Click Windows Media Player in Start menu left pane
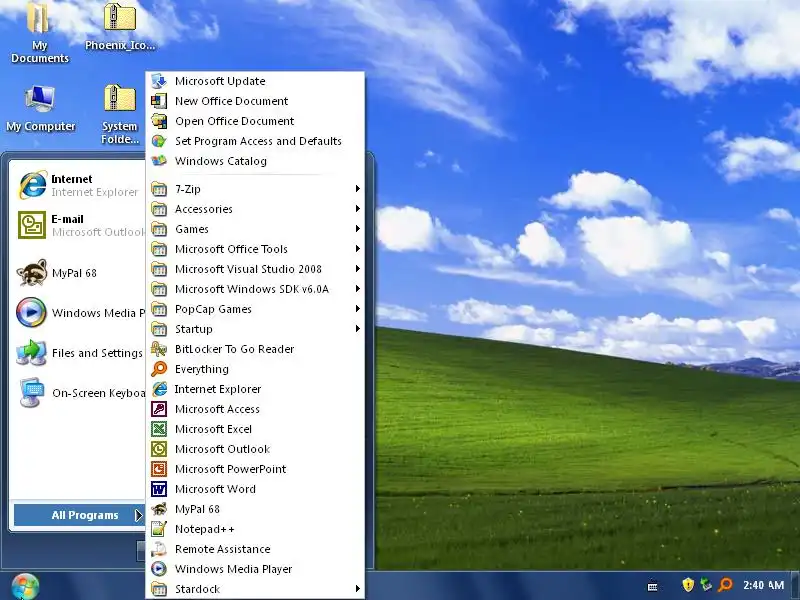Viewport: 800px width, 600px height. 79,312
